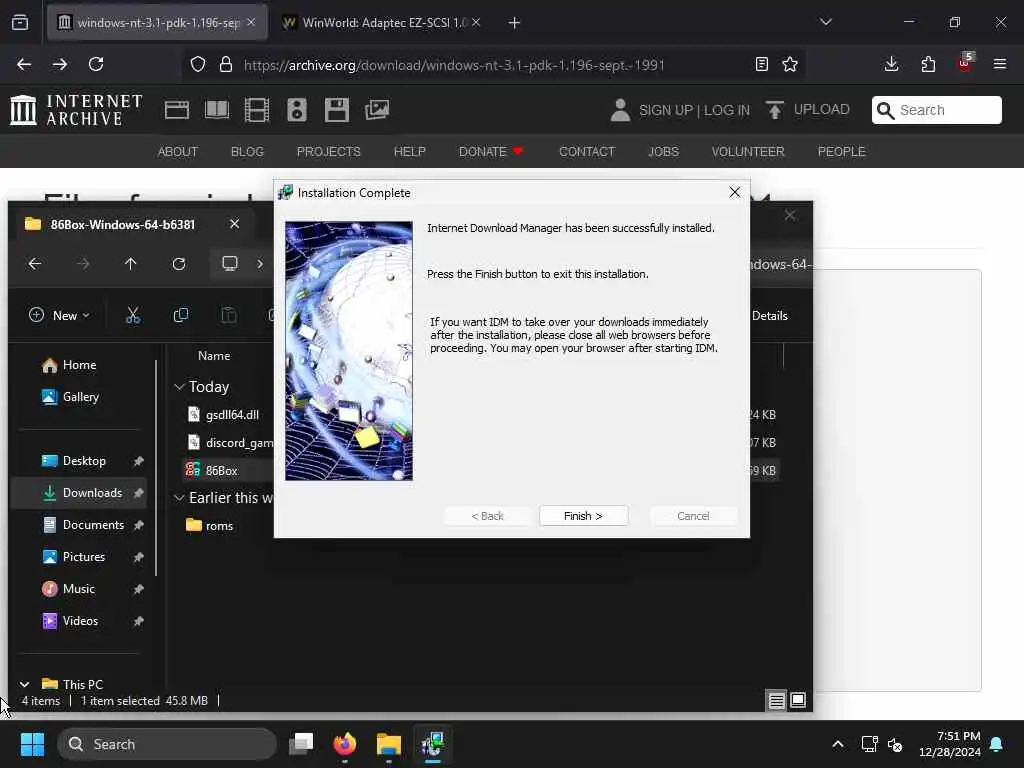Screen dimensions: 1024x768
Task: Open ABOUT menu item
Action: click(x=178, y=152)
